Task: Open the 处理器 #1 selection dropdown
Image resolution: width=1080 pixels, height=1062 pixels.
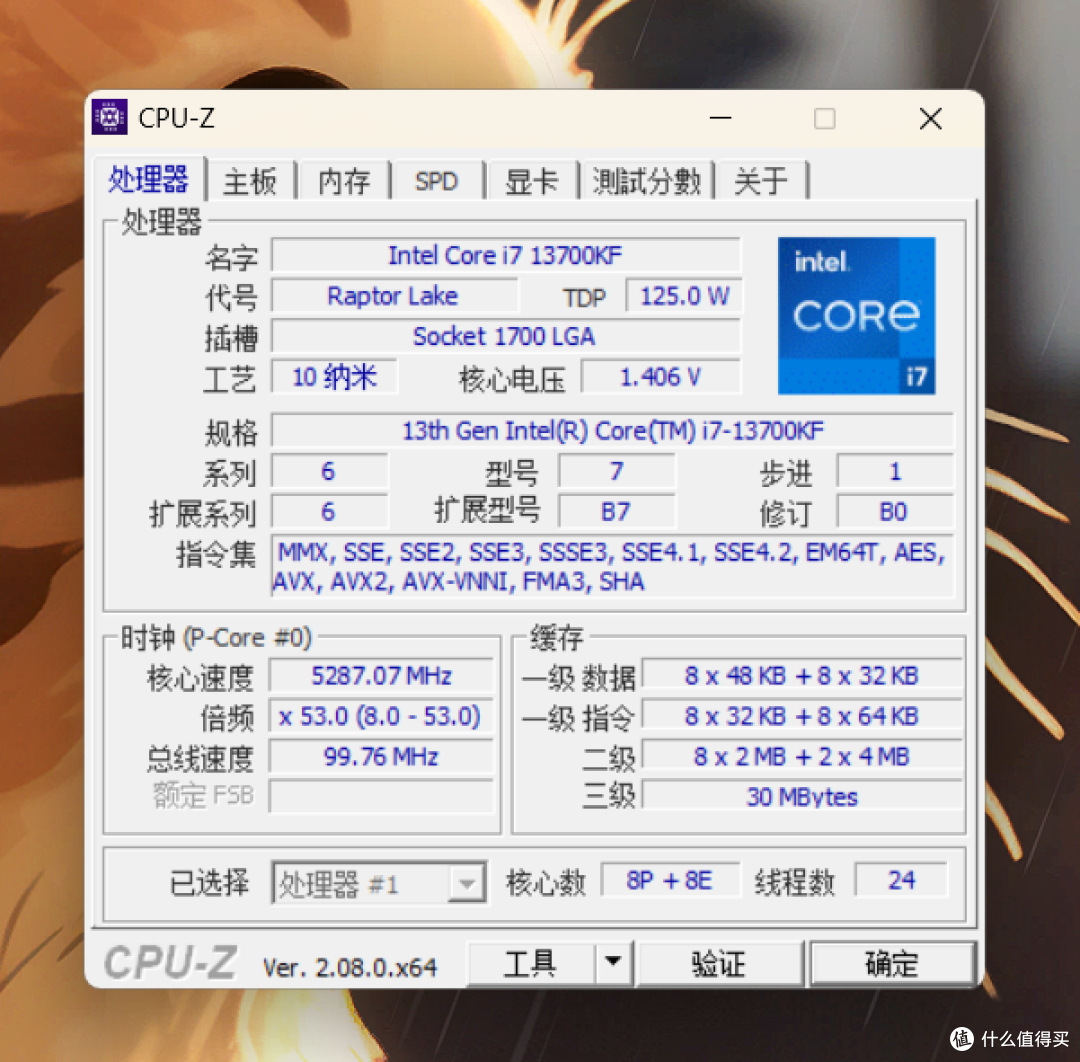Action: tap(380, 882)
